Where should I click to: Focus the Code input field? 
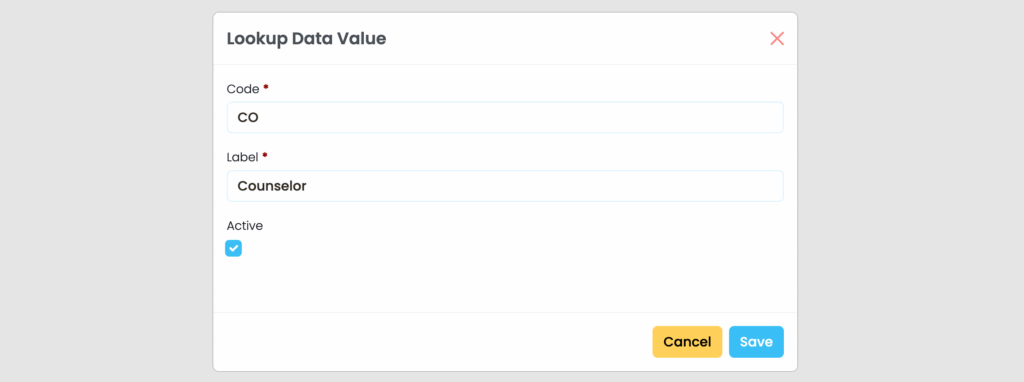point(505,118)
